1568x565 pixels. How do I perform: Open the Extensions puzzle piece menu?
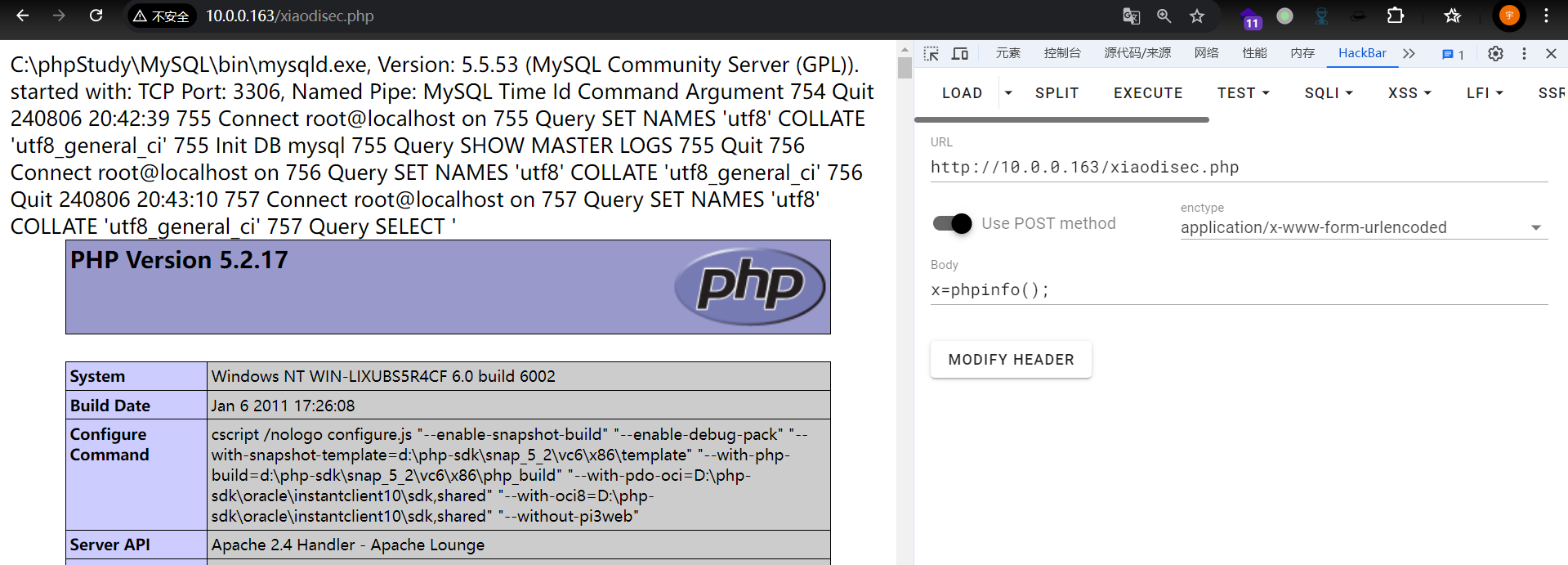[1396, 16]
